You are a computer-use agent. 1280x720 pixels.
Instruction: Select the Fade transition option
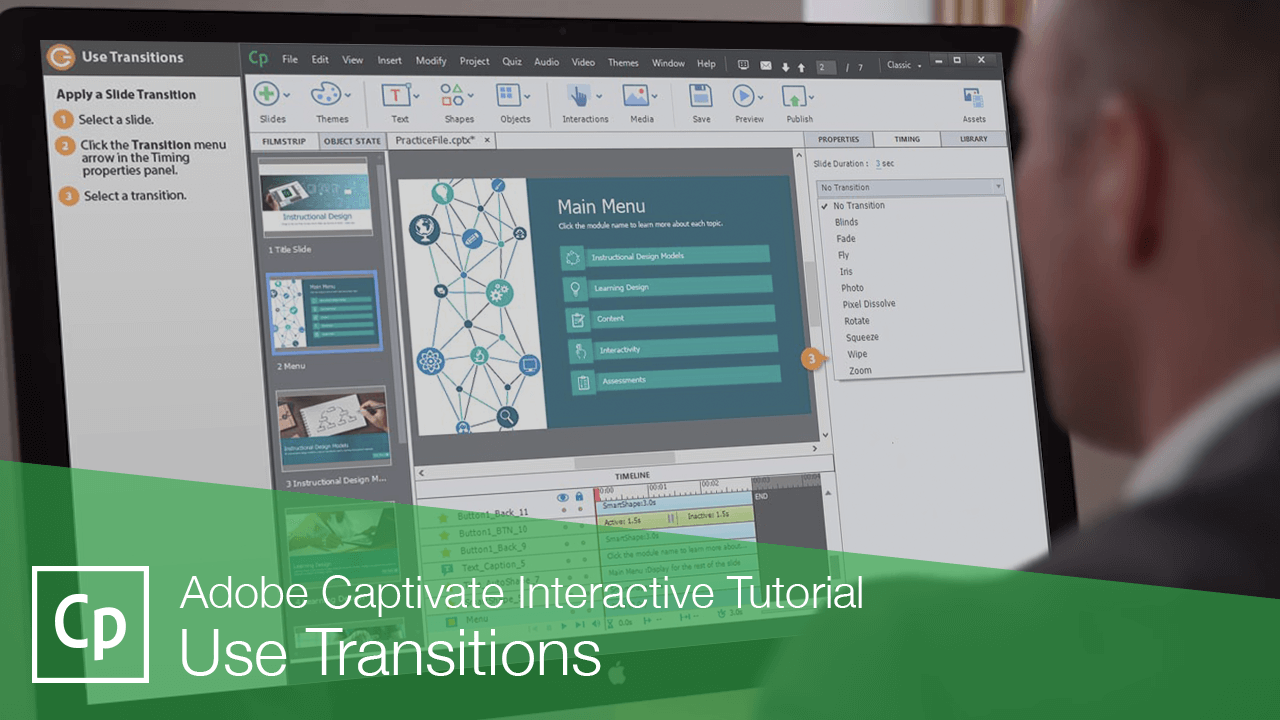click(845, 238)
